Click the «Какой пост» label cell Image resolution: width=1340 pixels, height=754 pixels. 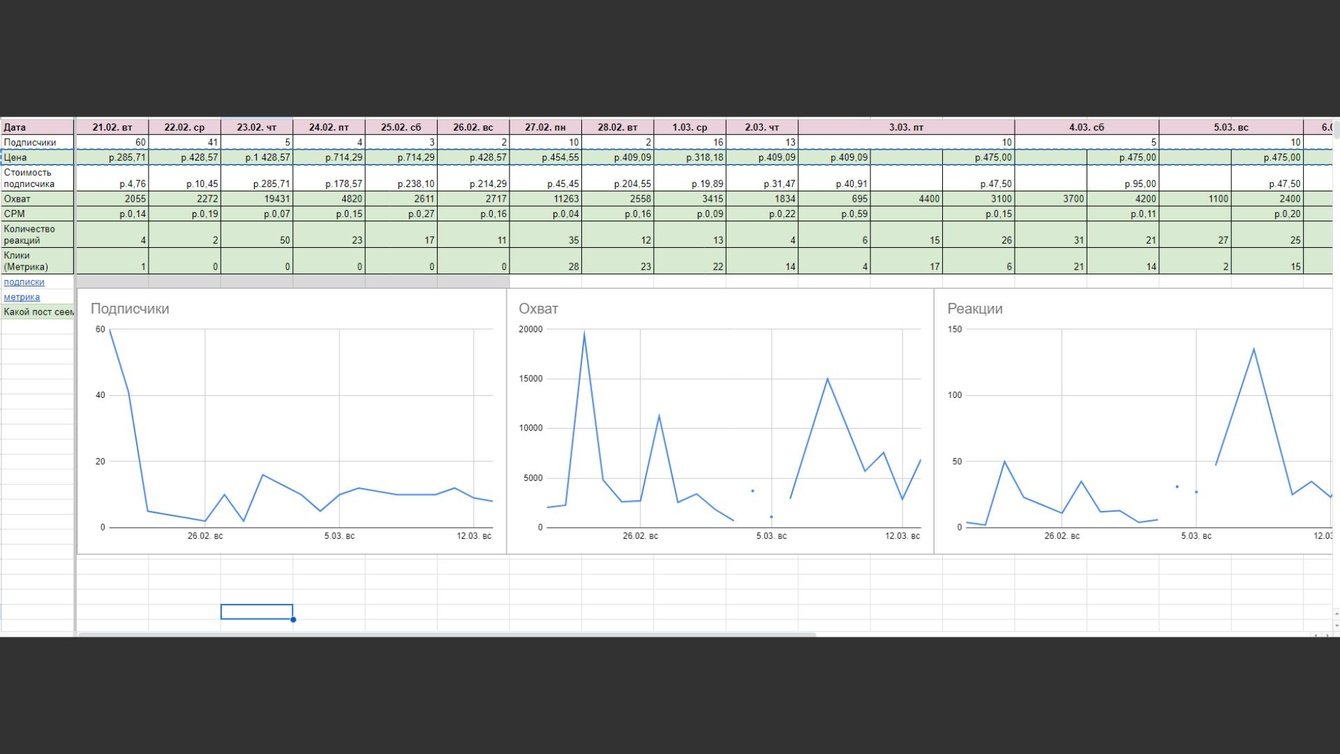[38, 312]
